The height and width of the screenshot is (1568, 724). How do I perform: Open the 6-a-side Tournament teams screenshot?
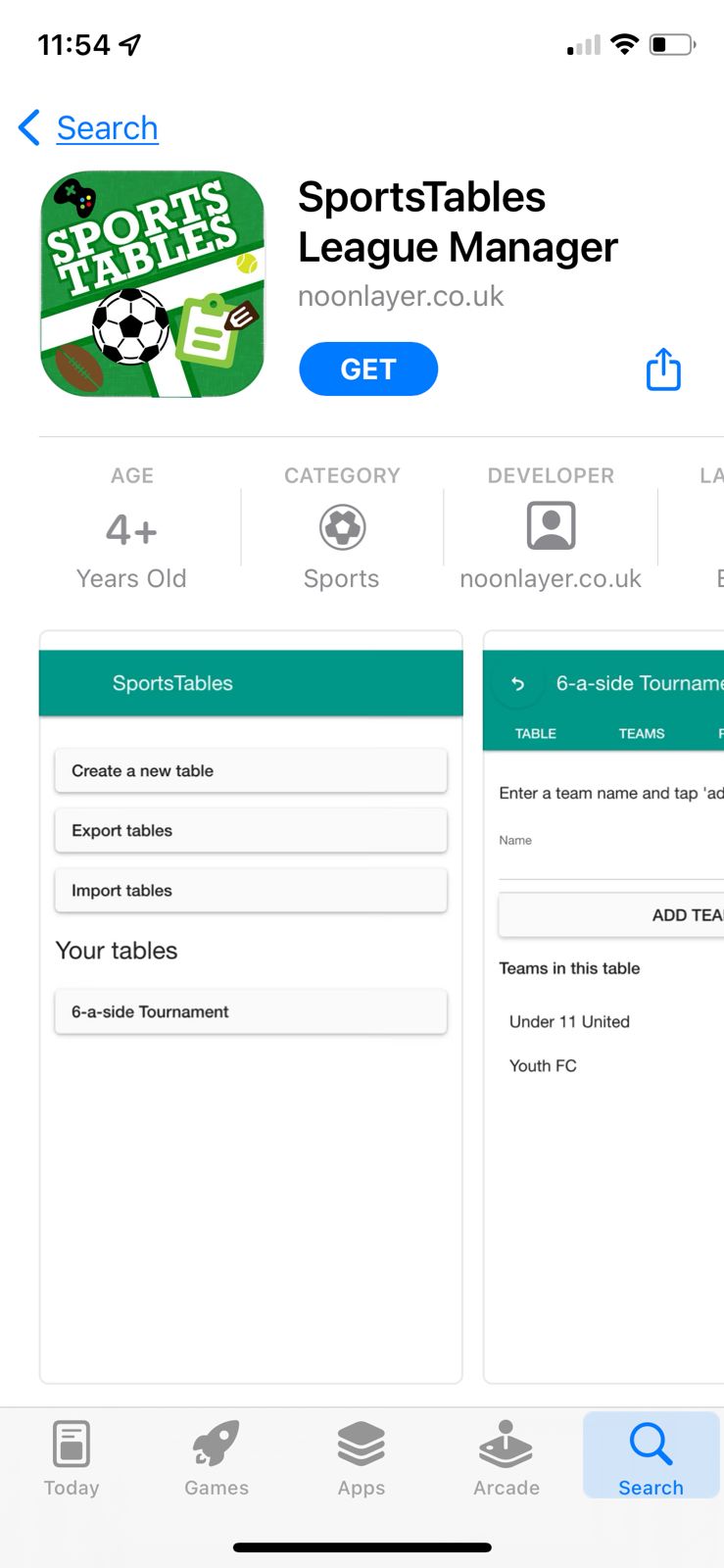click(x=603, y=1007)
